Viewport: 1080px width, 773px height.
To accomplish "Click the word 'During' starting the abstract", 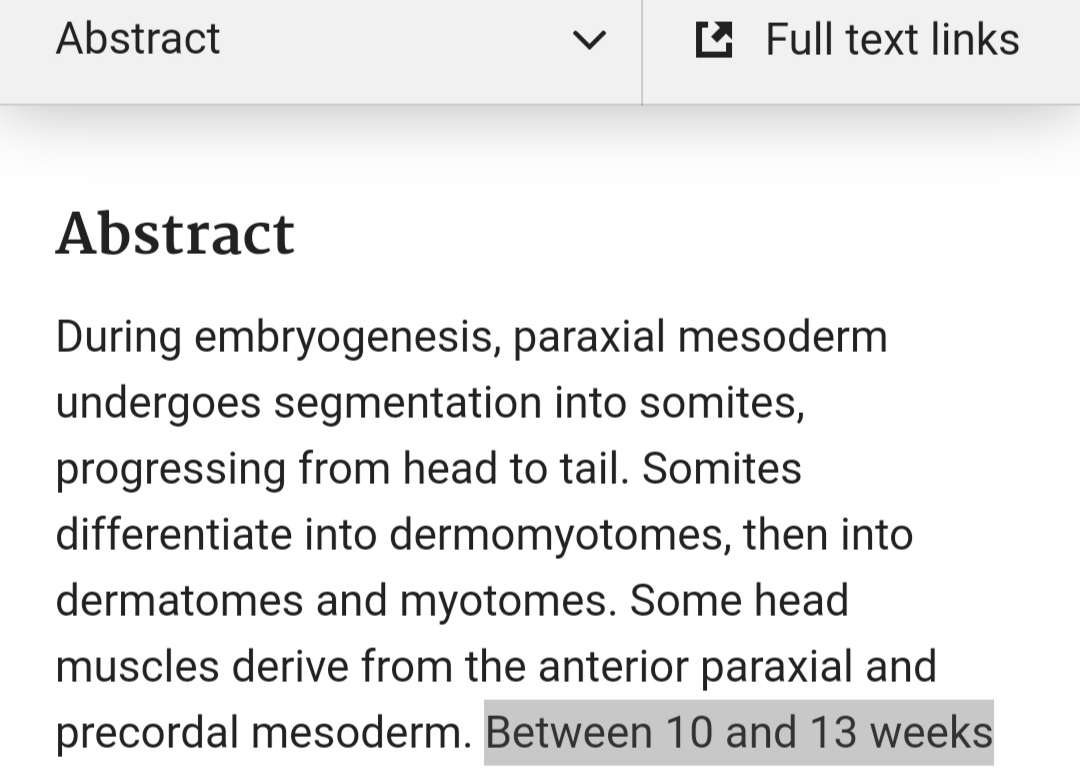I will coord(118,337).
